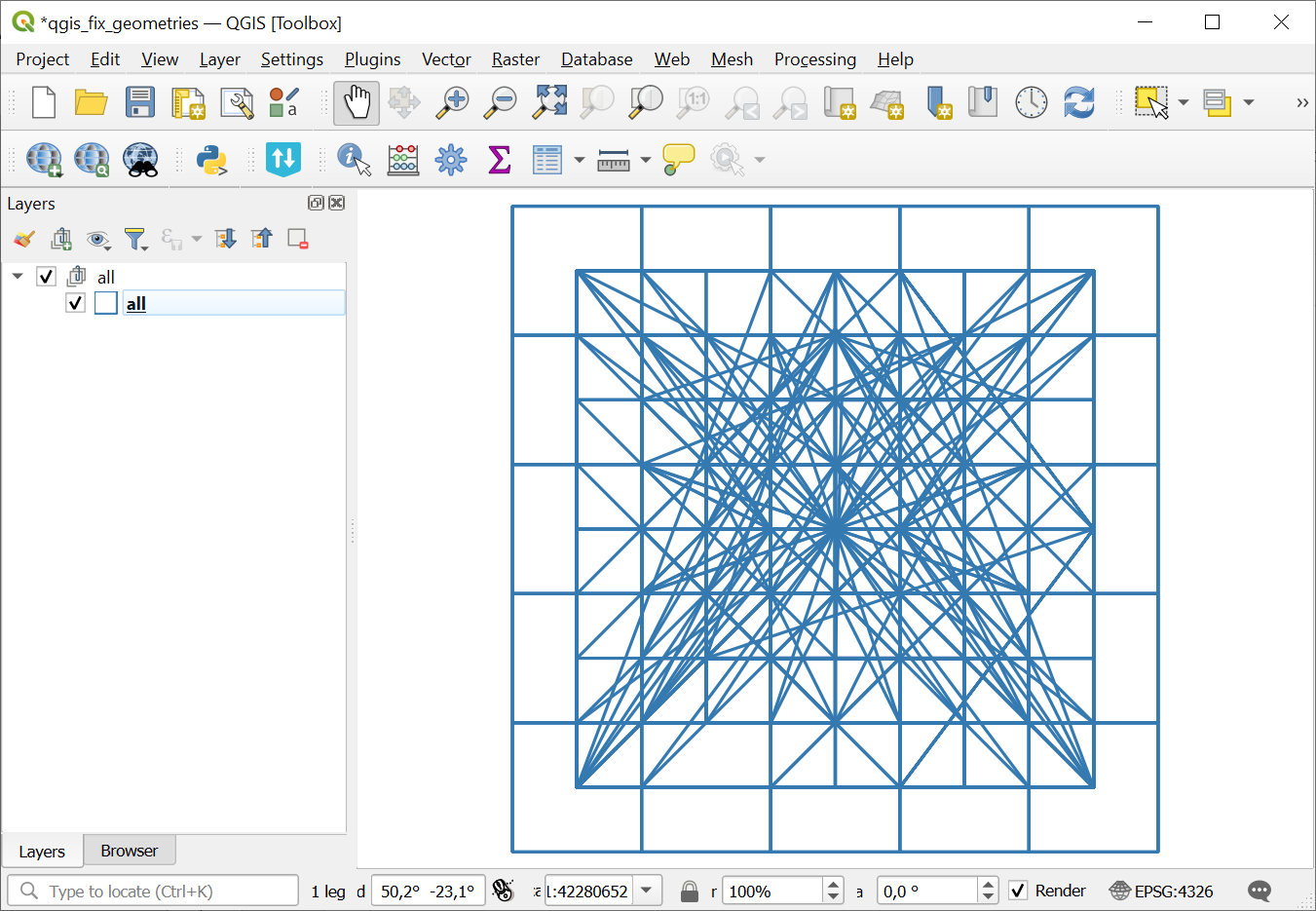Open the Python console

coord(213,159)
